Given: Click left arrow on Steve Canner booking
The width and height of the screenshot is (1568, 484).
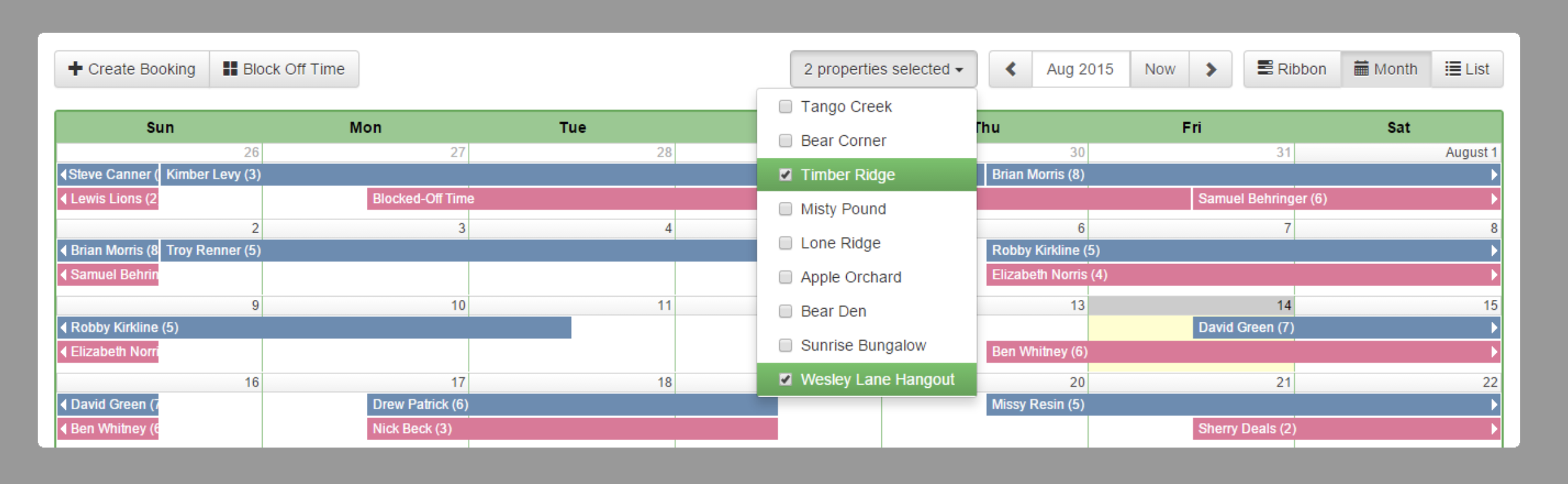Looking at the screenshot, I should tap(63, 174).
